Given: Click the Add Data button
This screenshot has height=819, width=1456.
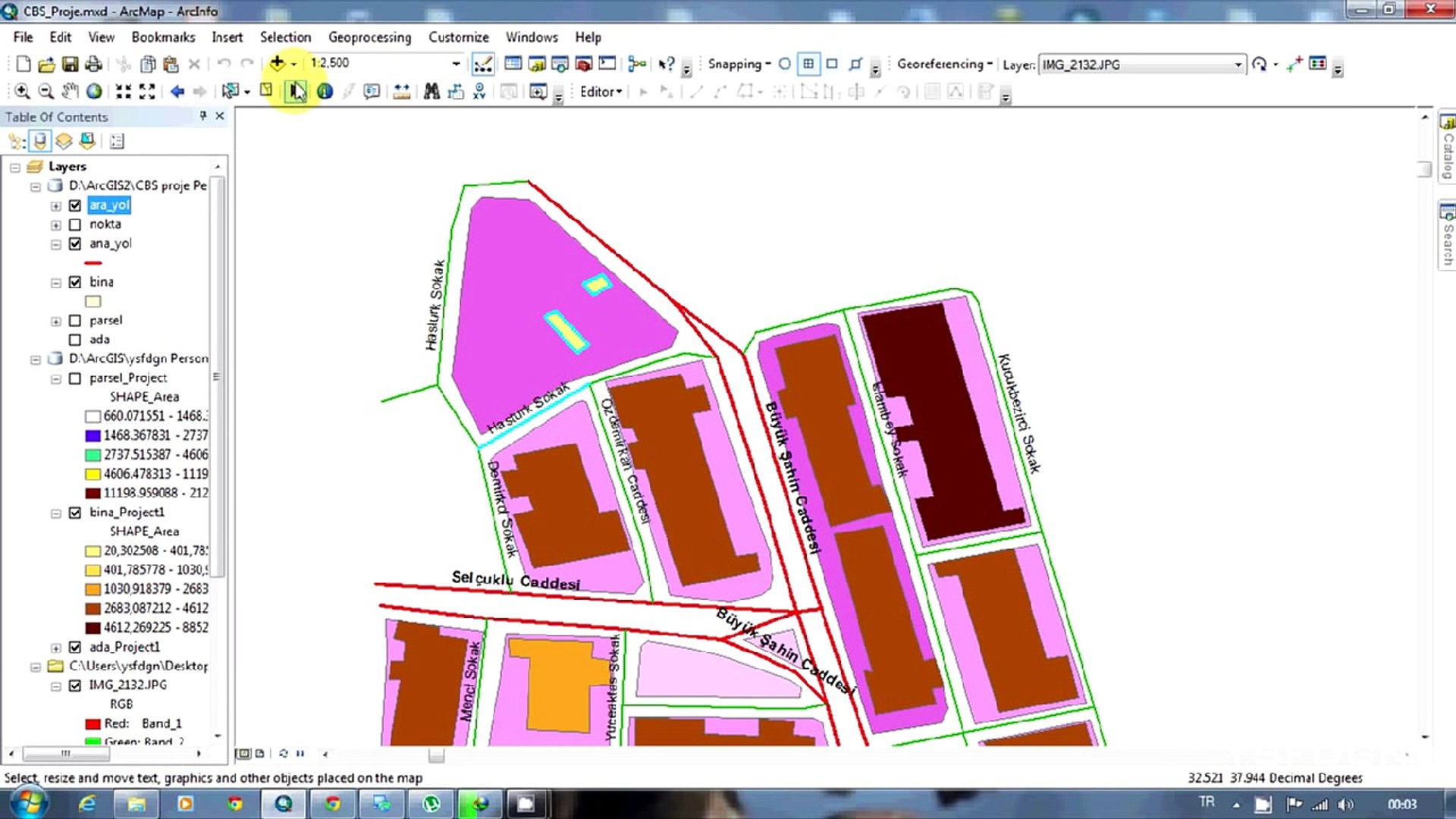Looking at the screenshot, I should [278, 64].
